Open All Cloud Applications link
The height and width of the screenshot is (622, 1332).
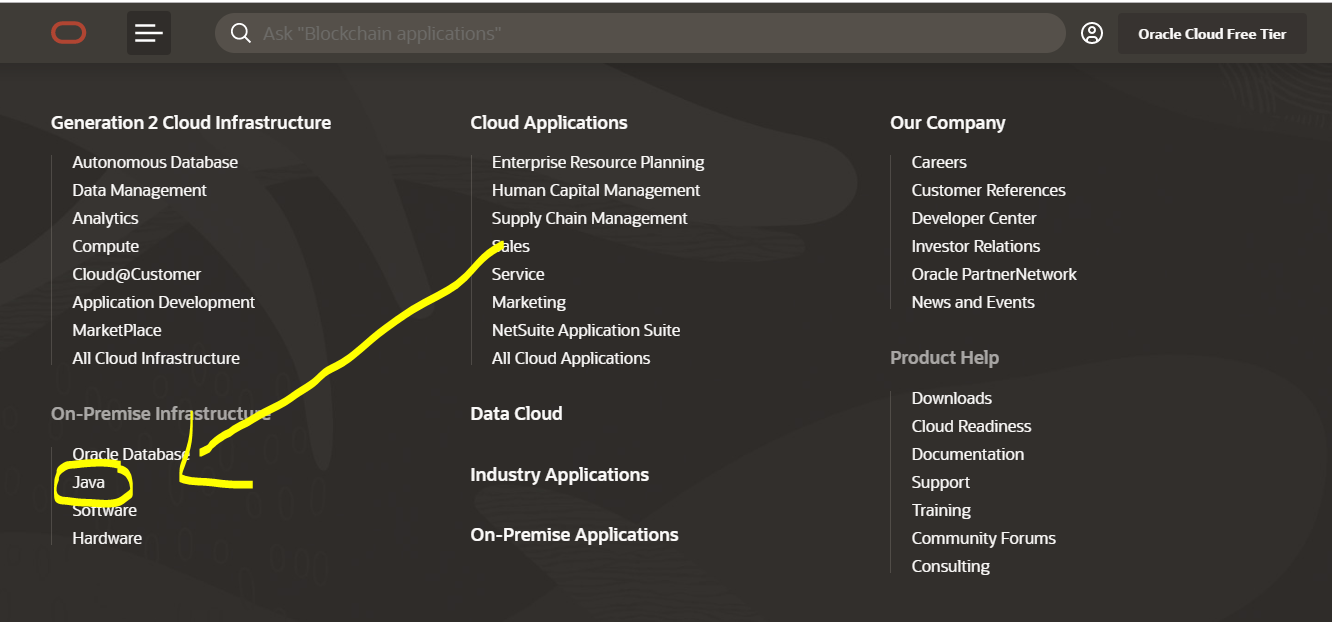coord(571,358)
